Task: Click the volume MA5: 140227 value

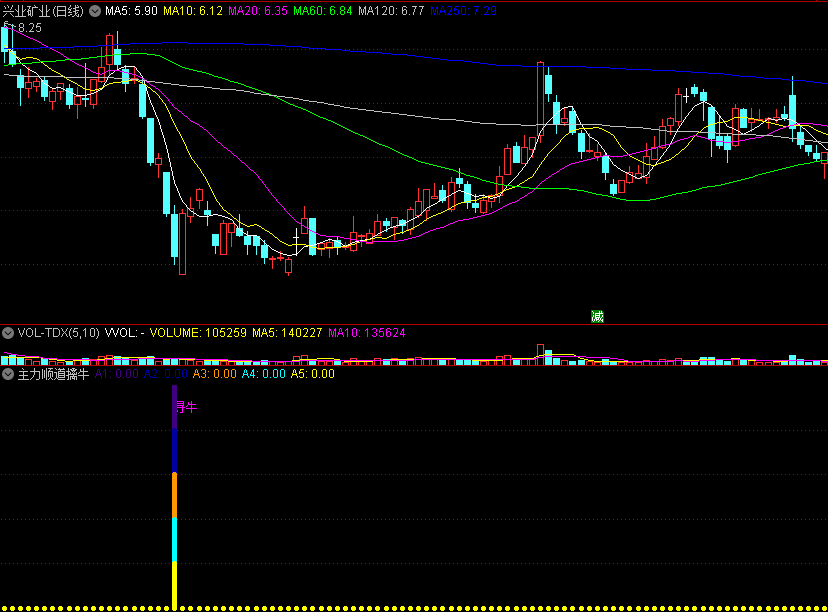Action: pos(287,333)
